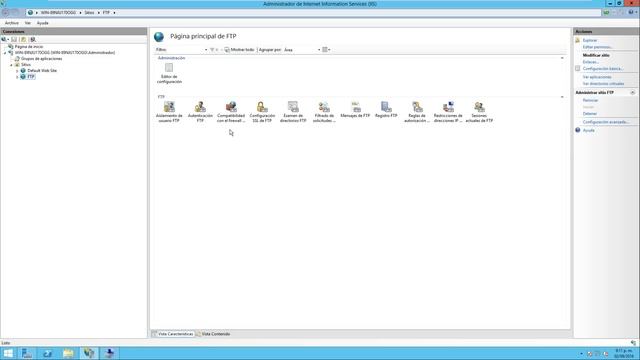Screen dimensions: 640x360
Task: Open the Ver menu
Action: pyautogui.click(x=28, y=23)
